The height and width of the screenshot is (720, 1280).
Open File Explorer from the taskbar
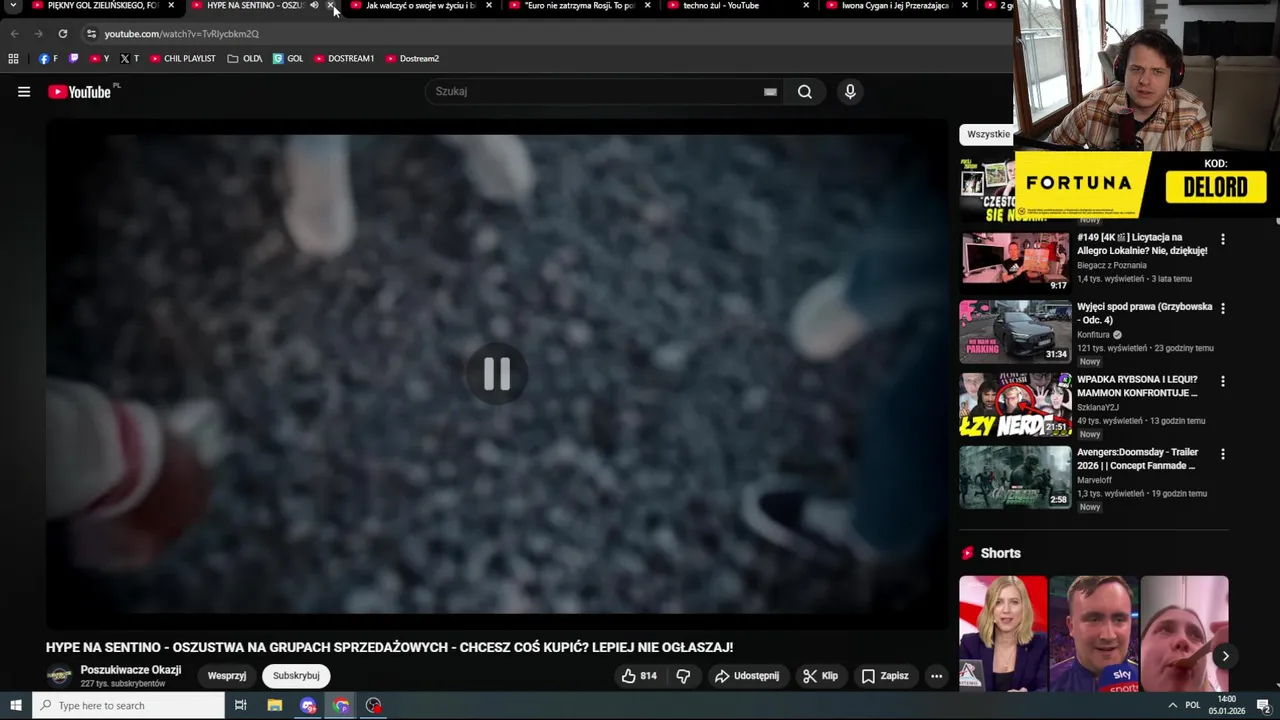pos(275,706)
